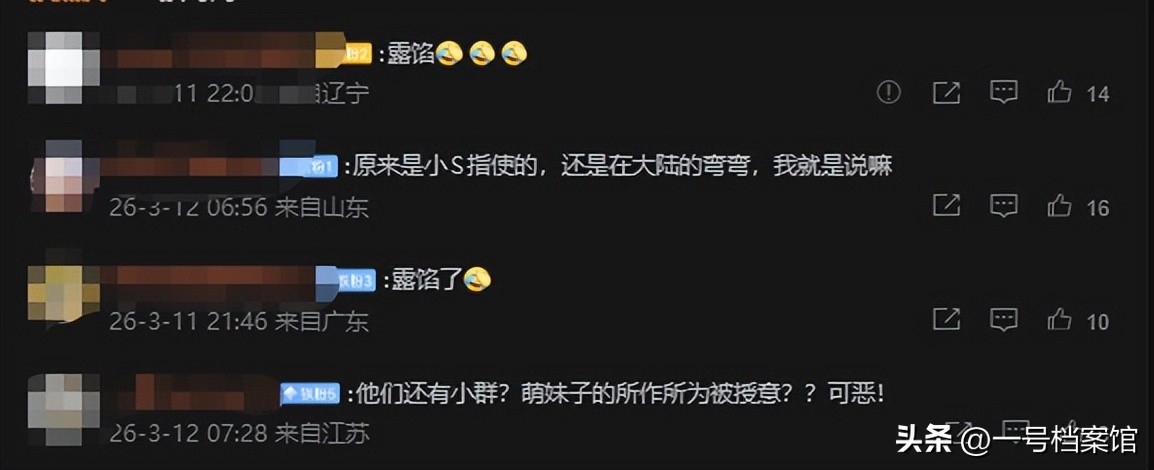Image resolution: width=1154 pixels, height=470 pixels.
Task: Click the Guangdong commenter's fan badge
Action: (x=346, y=282)
